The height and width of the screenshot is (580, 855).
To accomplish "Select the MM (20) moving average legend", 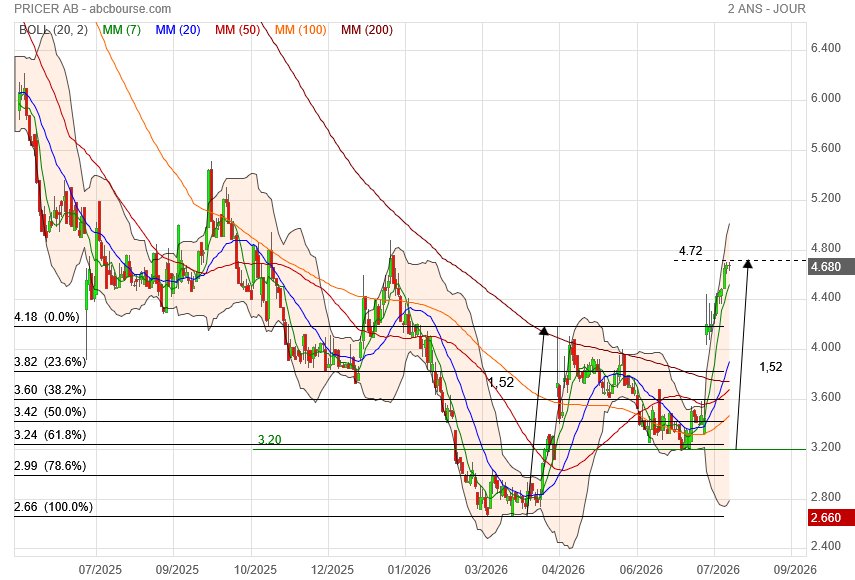I will tap(178, 29).
